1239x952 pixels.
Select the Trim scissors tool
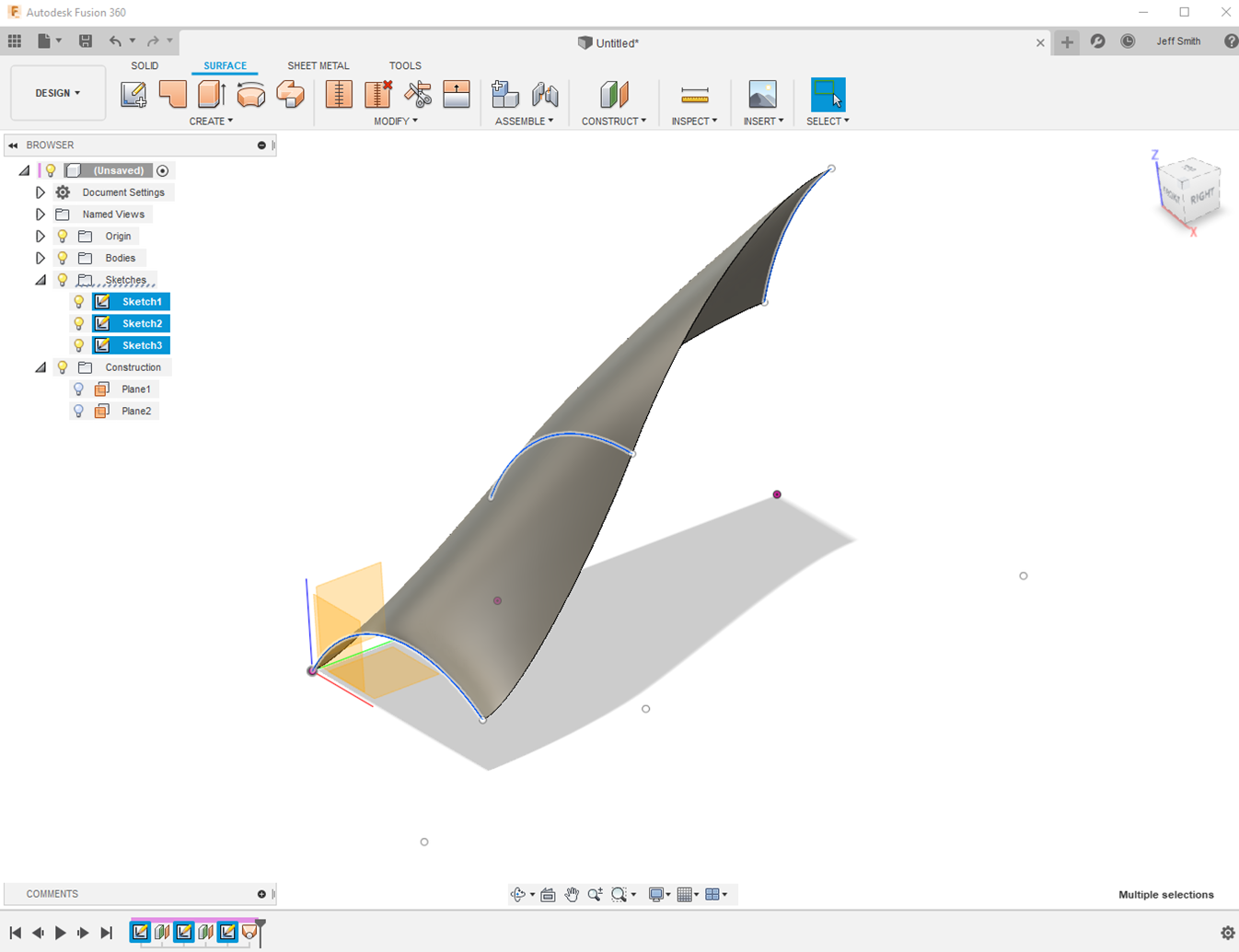pyautogui.click(x=418, y=95)
